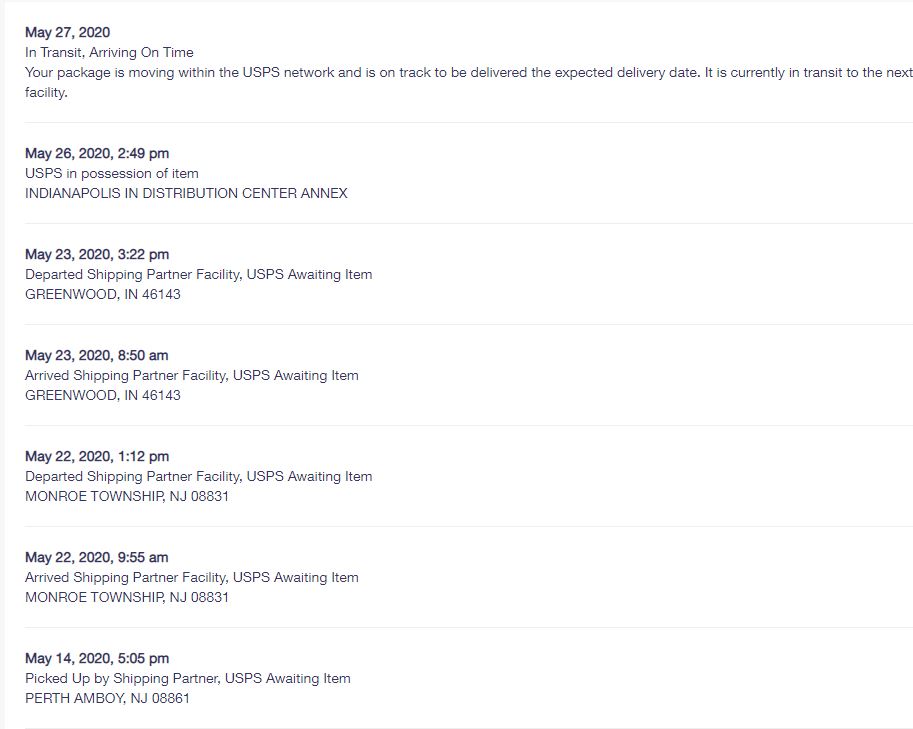Click the May 22, 2020, 1:12 pm timestamp

pos(97,456)
